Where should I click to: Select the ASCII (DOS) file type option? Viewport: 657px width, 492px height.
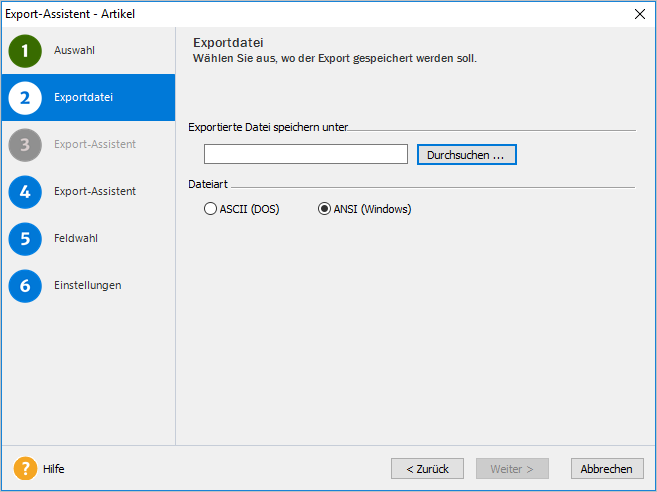pyautogui.click(x=241, y=209)
